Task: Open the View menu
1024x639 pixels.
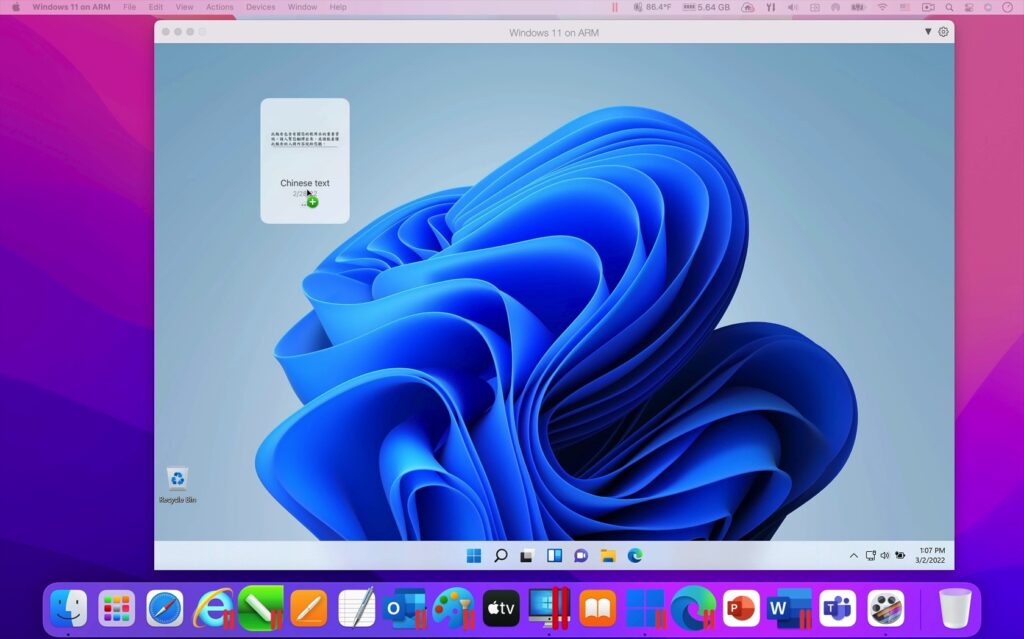Action: click(184, 7)
